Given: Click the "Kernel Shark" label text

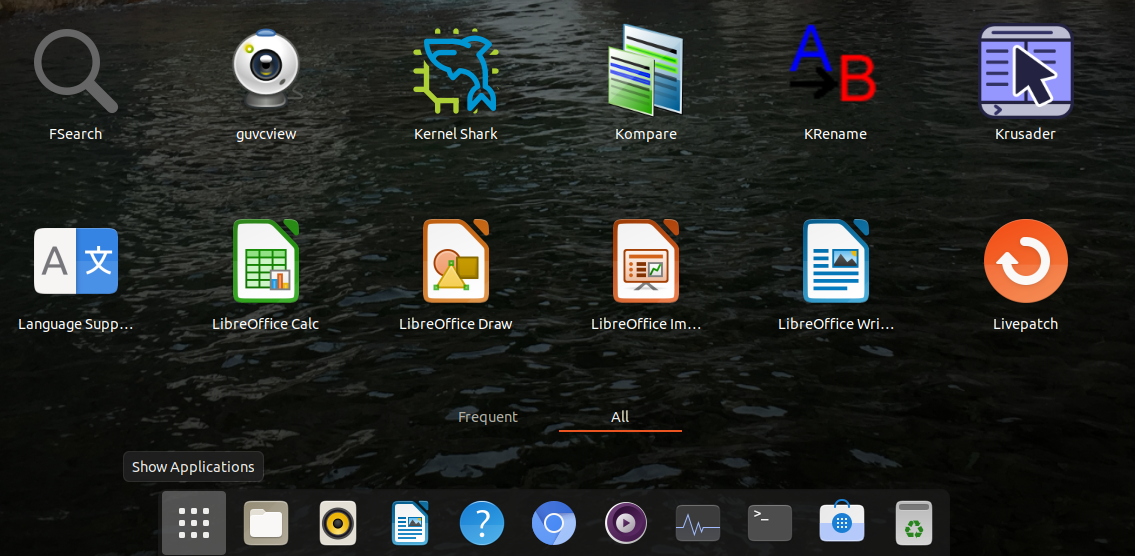Looking at the screenshot, I should 456,134.
